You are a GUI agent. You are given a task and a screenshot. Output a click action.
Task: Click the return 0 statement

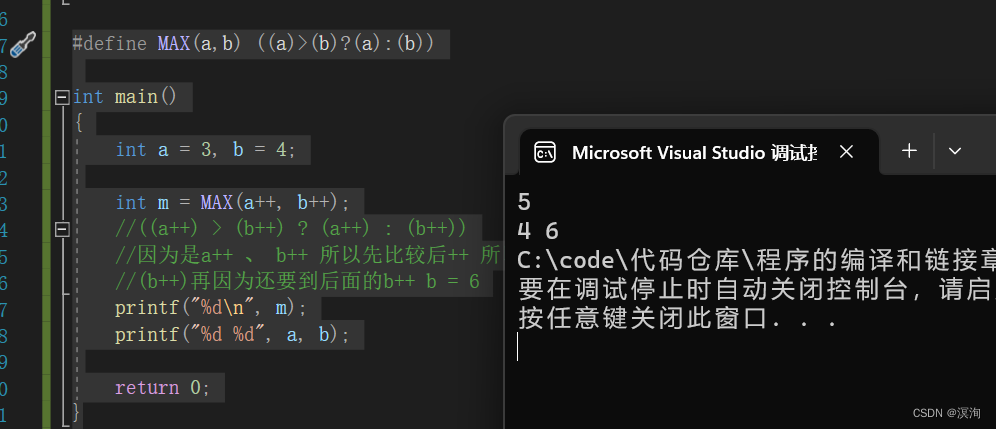162,387
